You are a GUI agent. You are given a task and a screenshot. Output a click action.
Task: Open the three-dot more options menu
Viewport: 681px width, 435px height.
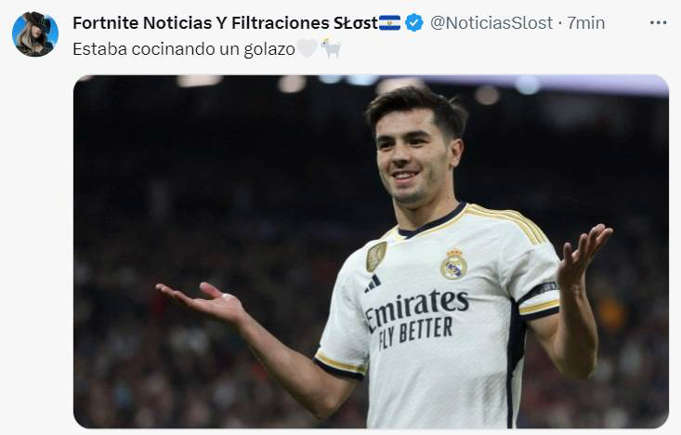point(658,23)
